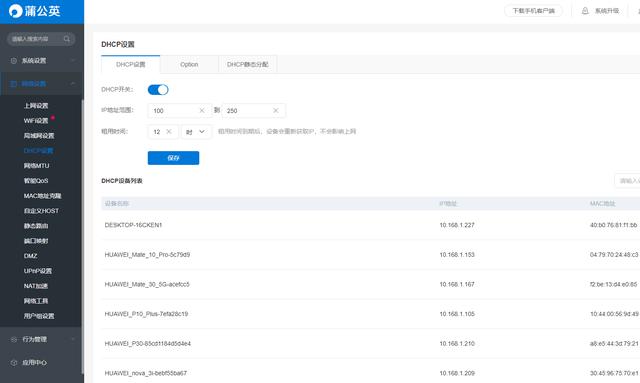Viewport: 640px width, 383px height.
Task: Open MAC地址克隆 in the sidebar
Action: click(x=42, y=196)
